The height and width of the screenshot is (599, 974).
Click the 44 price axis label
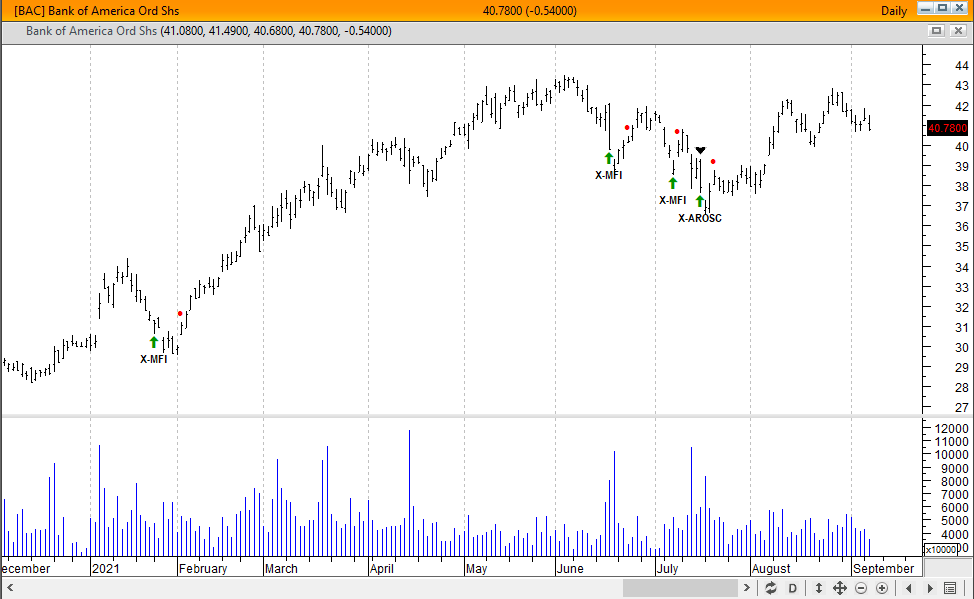pyautogui.click(x=962, y=65)
